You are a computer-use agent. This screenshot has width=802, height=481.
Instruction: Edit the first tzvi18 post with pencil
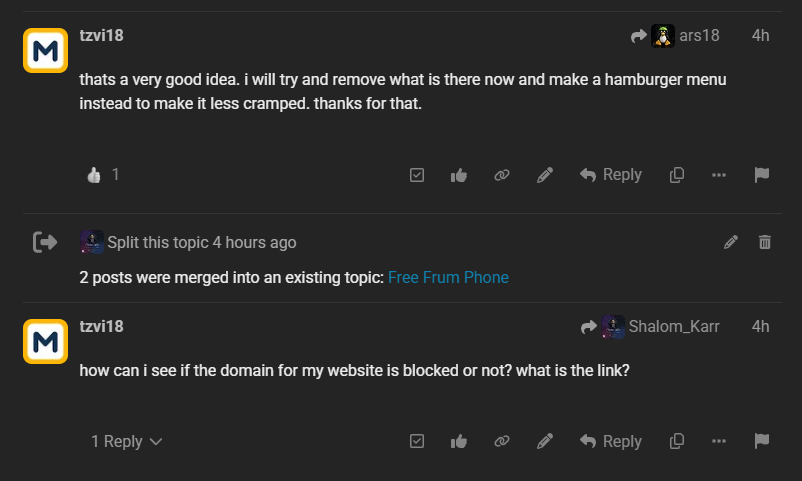[545, 175]
